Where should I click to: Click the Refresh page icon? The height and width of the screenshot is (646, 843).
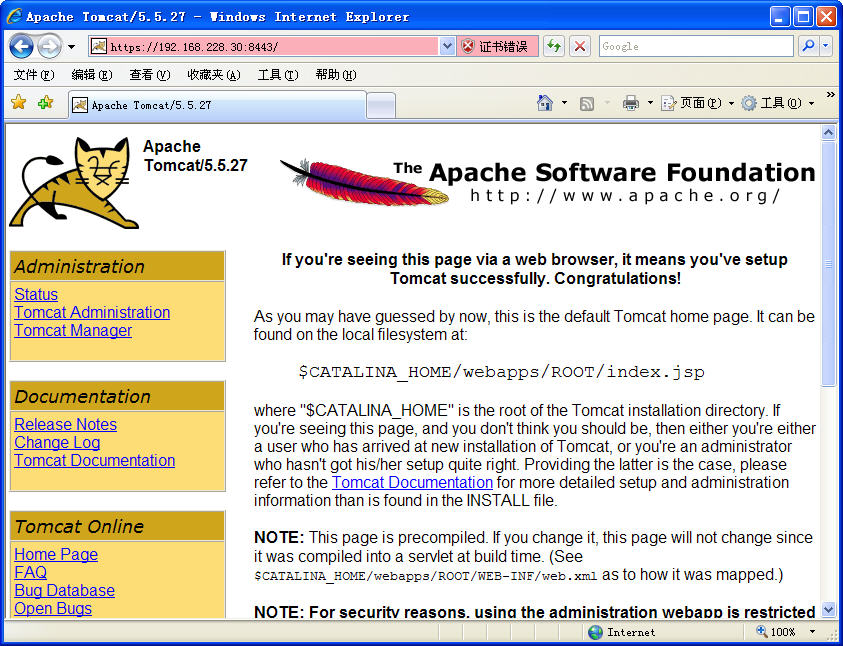(x=553, y=46)
